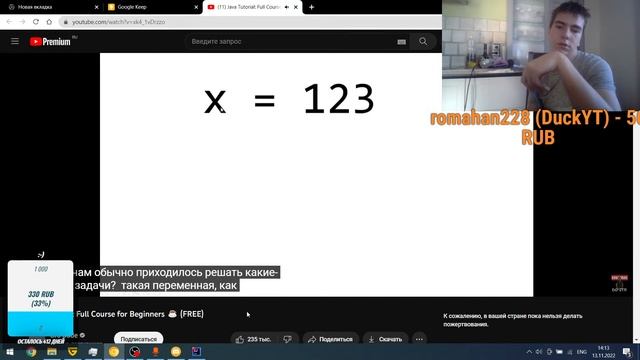This screenshot has width=640, height=360.
Task: Select the youtube.com address bar URL
Action: 118,22
